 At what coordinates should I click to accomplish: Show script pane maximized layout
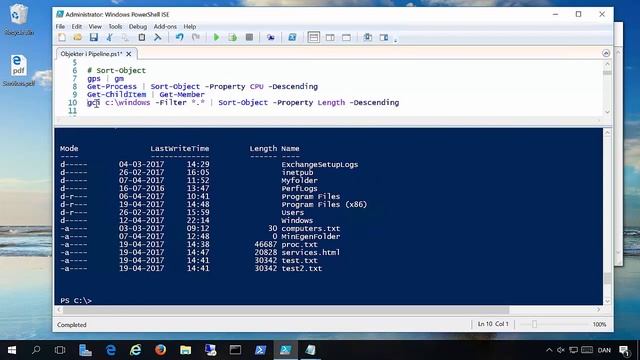(347, 38)
